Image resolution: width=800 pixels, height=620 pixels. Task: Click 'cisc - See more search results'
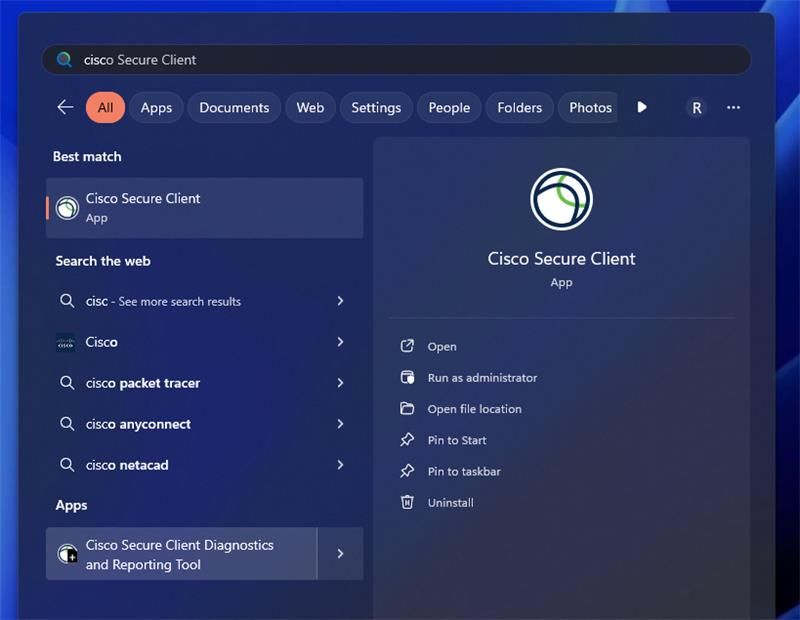[178, 301]
